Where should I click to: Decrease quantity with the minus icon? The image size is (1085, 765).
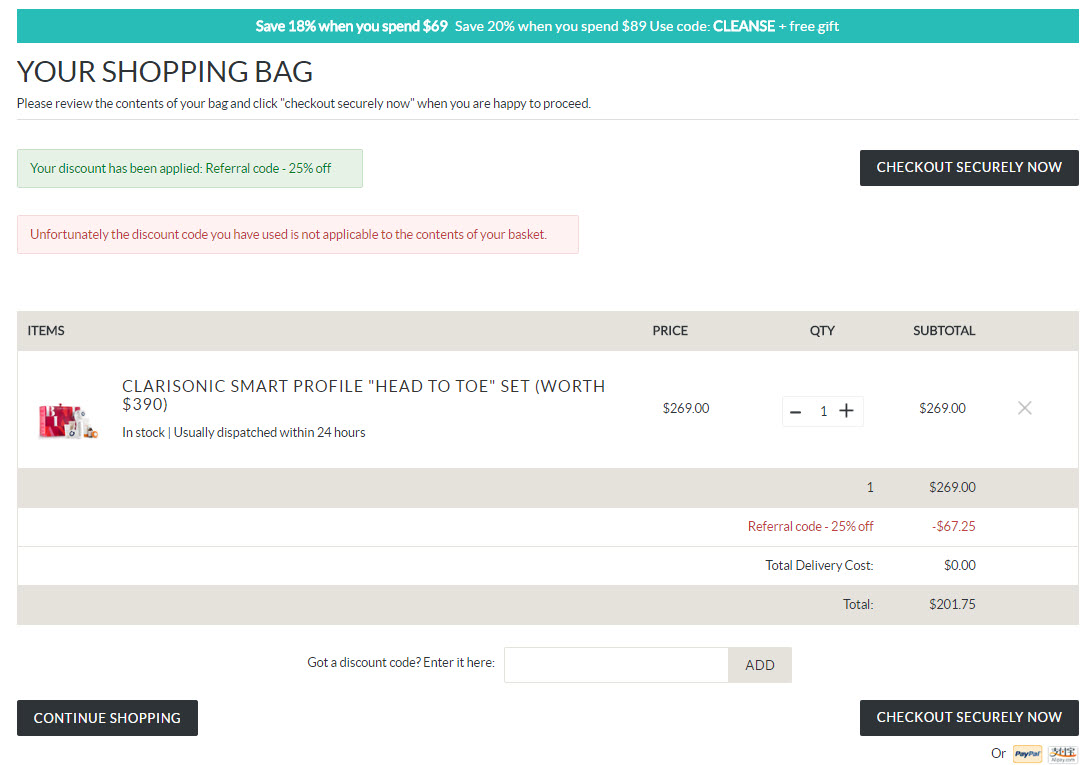(796, 412)
